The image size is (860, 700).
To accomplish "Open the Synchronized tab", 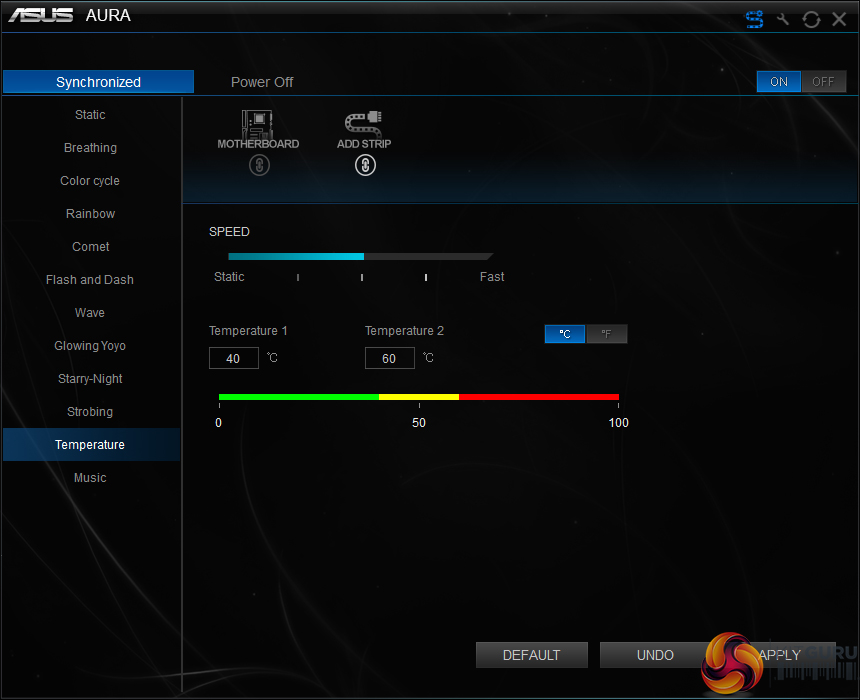I will (98, 82).
